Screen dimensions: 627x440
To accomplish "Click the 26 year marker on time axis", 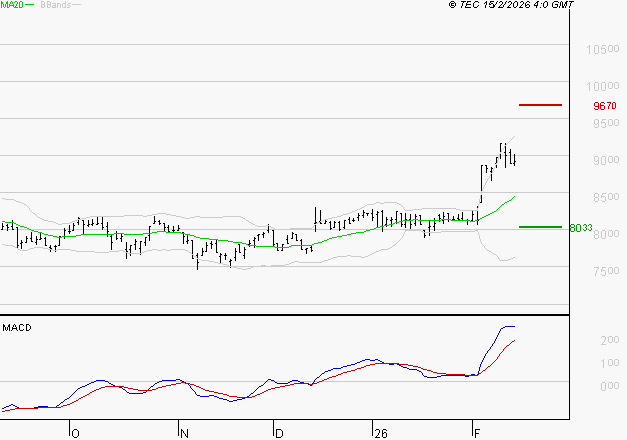I will [x=379, y=433].
